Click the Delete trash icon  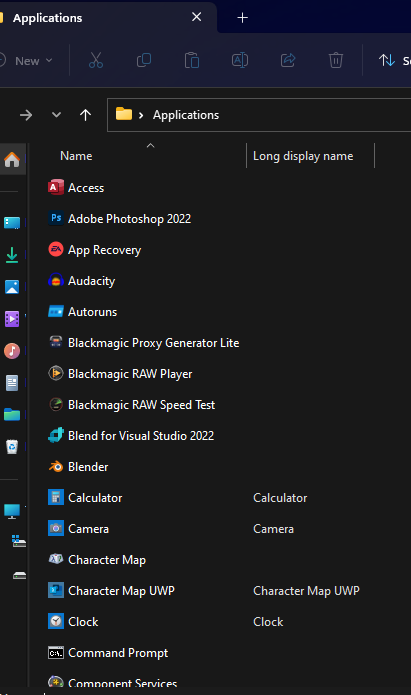click(336, 60)
